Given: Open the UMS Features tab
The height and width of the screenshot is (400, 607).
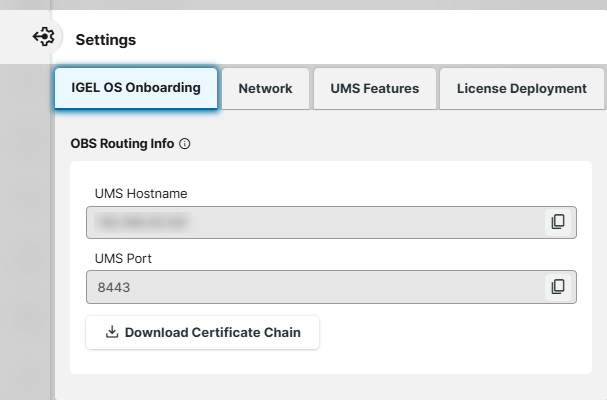Looking at the screenshot, I should (375, 89).
